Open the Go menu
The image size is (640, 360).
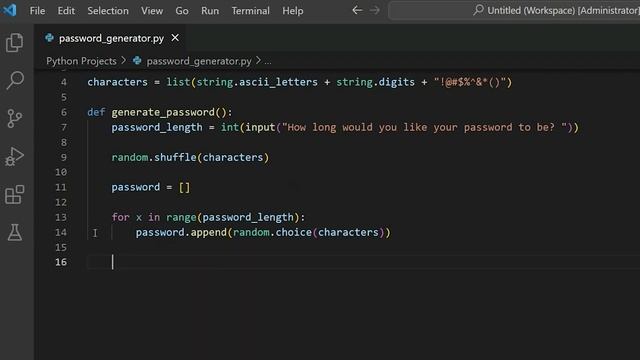pos(182,11)
